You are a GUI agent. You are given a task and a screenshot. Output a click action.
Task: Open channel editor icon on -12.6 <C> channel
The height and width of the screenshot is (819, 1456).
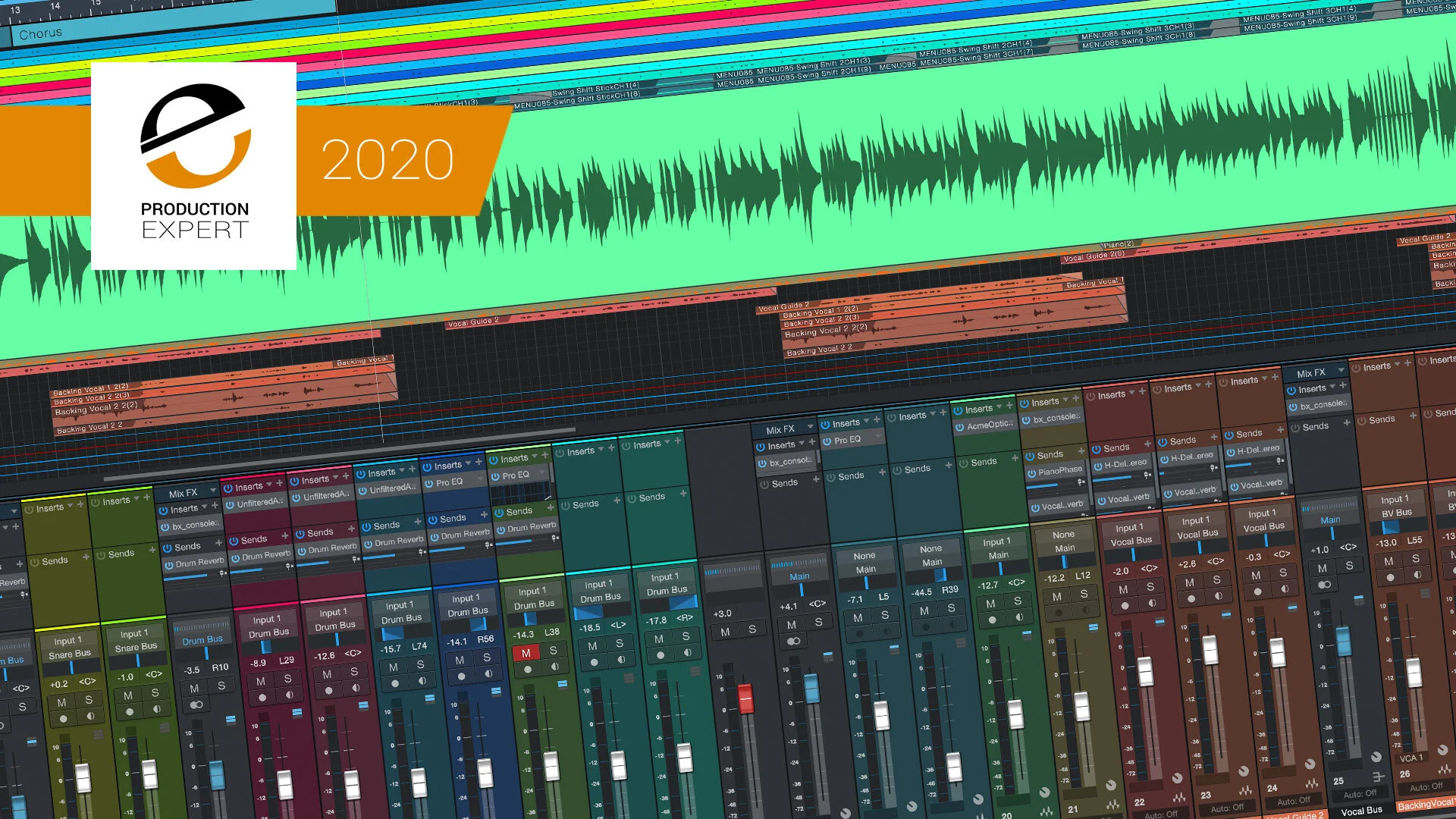[x=362, y=705]
